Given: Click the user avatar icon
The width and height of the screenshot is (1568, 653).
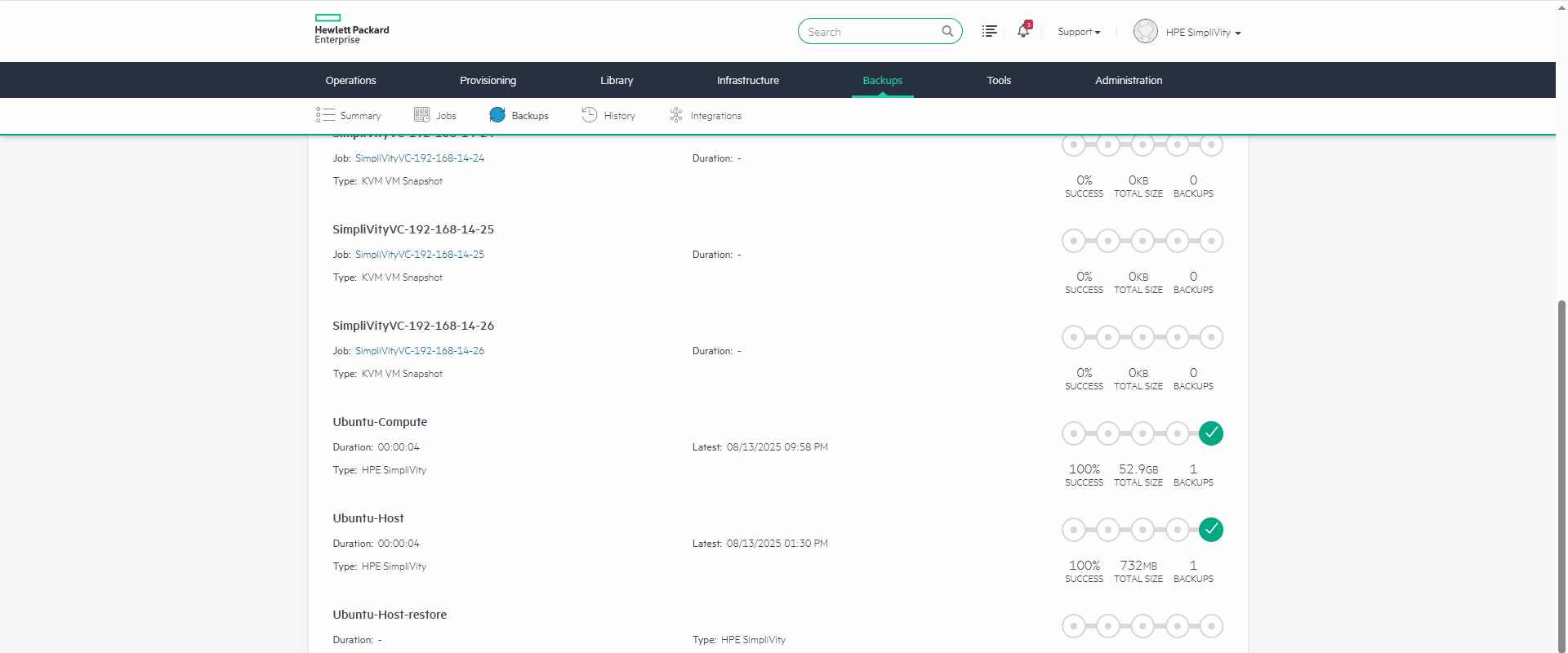Looking at the screenshot, I should [x=1145, y=32].
